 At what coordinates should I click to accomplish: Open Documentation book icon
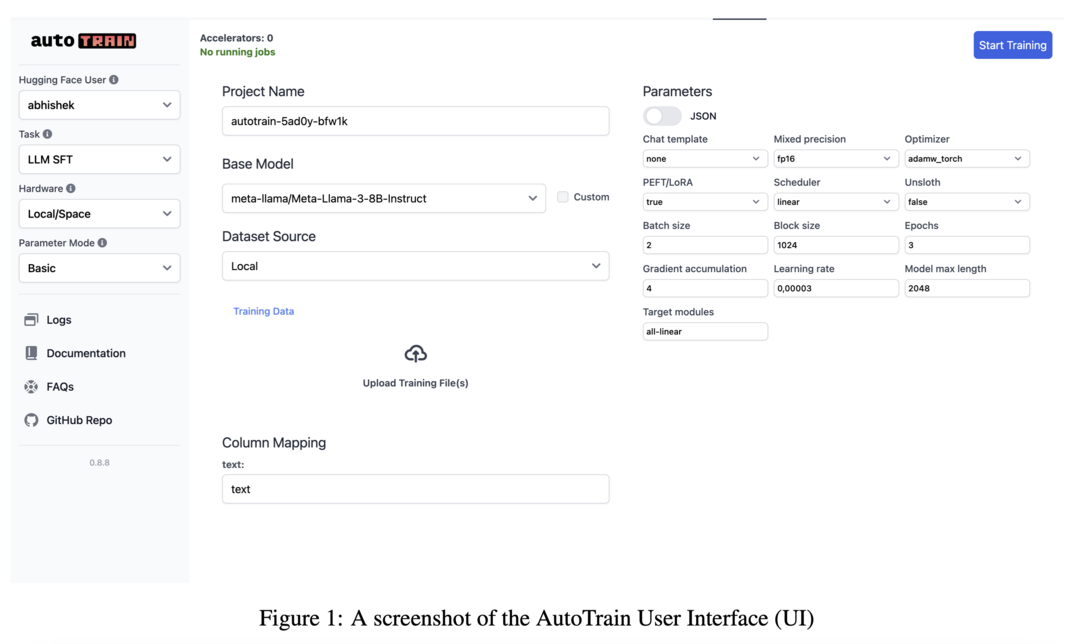coord(31,353)
